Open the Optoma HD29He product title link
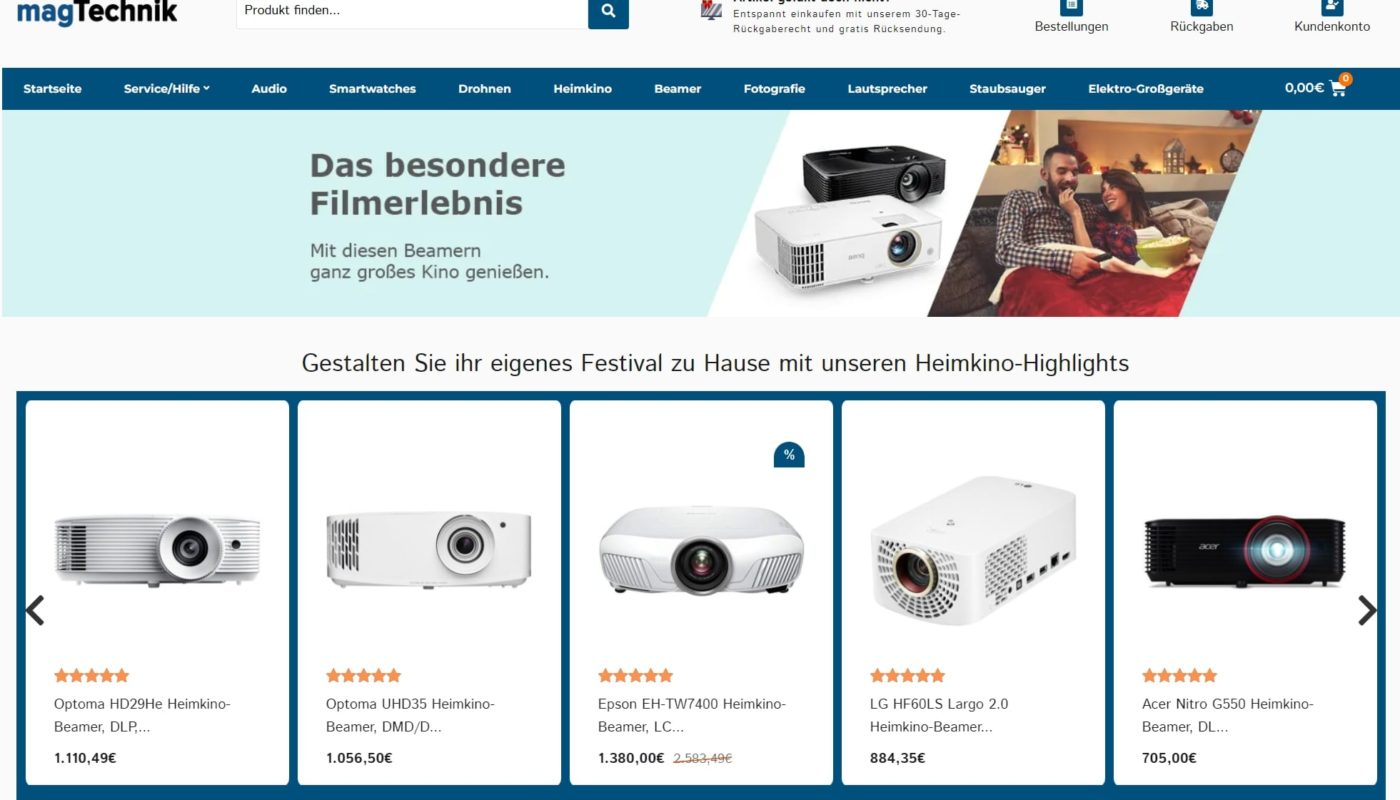This screenshot has height=800, width=1400. point(142,715)
